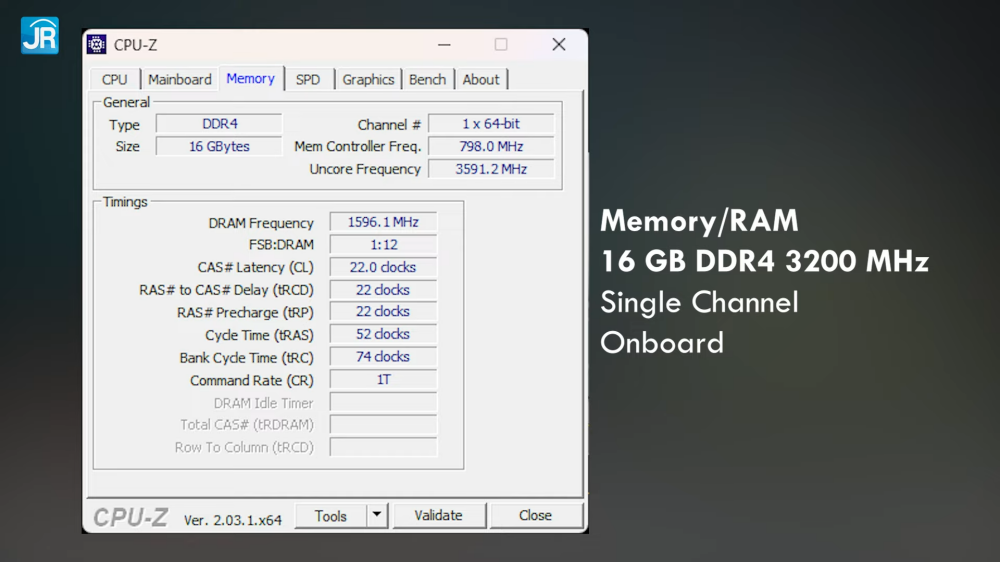Click the 798.0 MHz controller frequency value

491,146
